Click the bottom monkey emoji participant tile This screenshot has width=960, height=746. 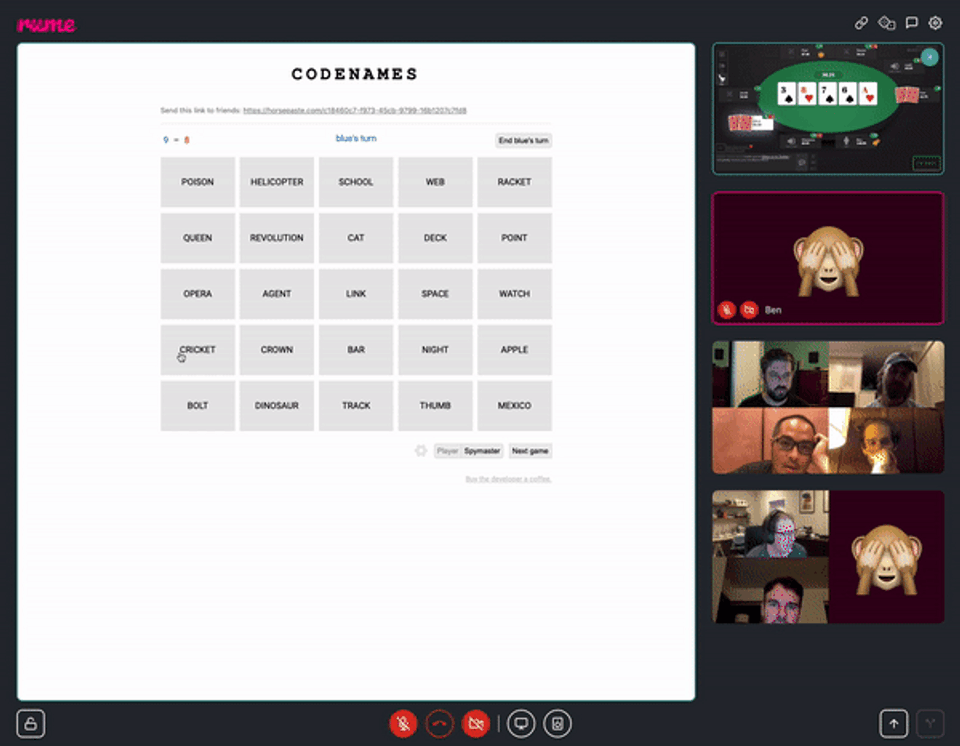[x=887, y=557]
